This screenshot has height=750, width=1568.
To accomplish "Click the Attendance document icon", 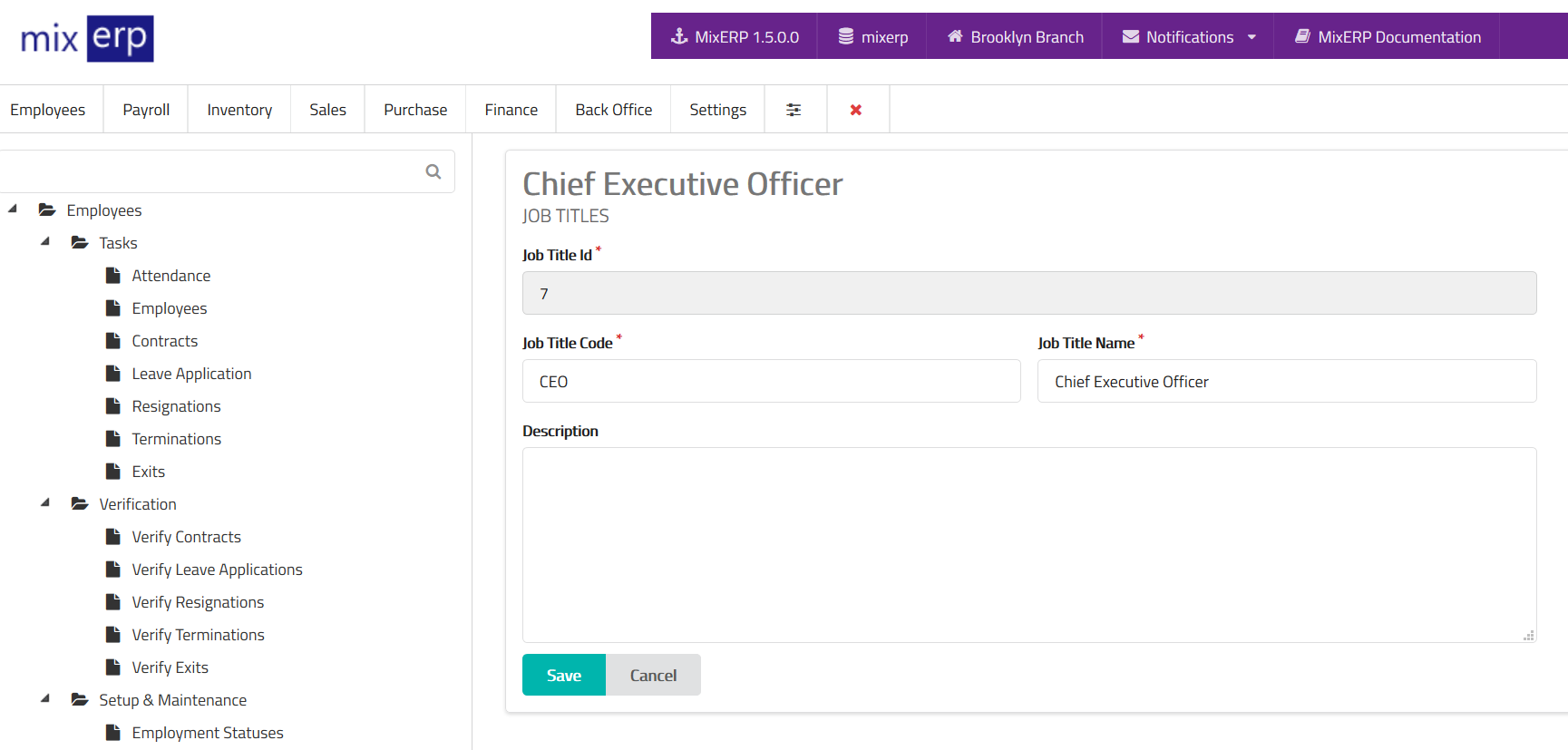I will click(113, 276).
